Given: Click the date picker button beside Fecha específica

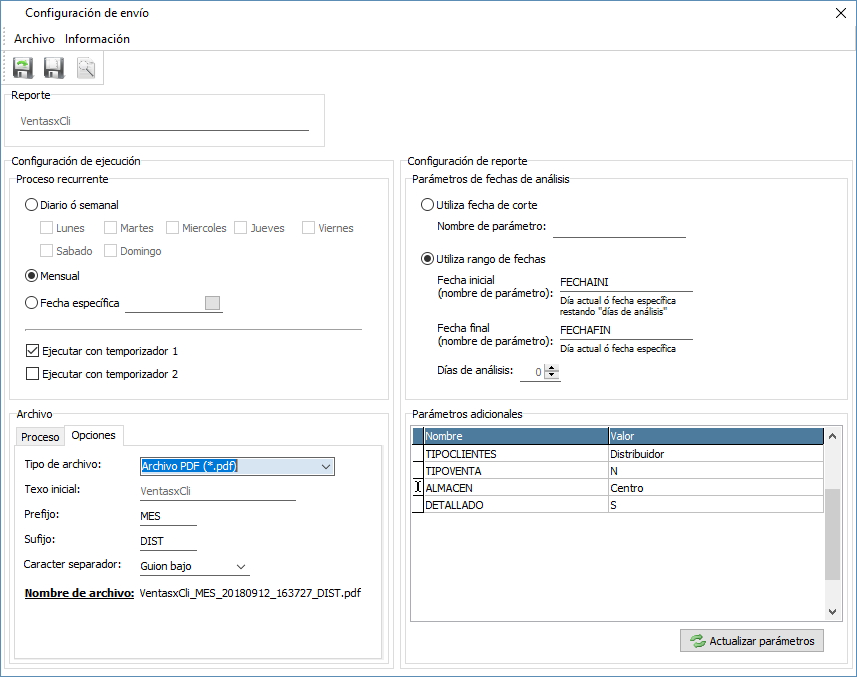Looking at the screenshot, I should 212,303.
